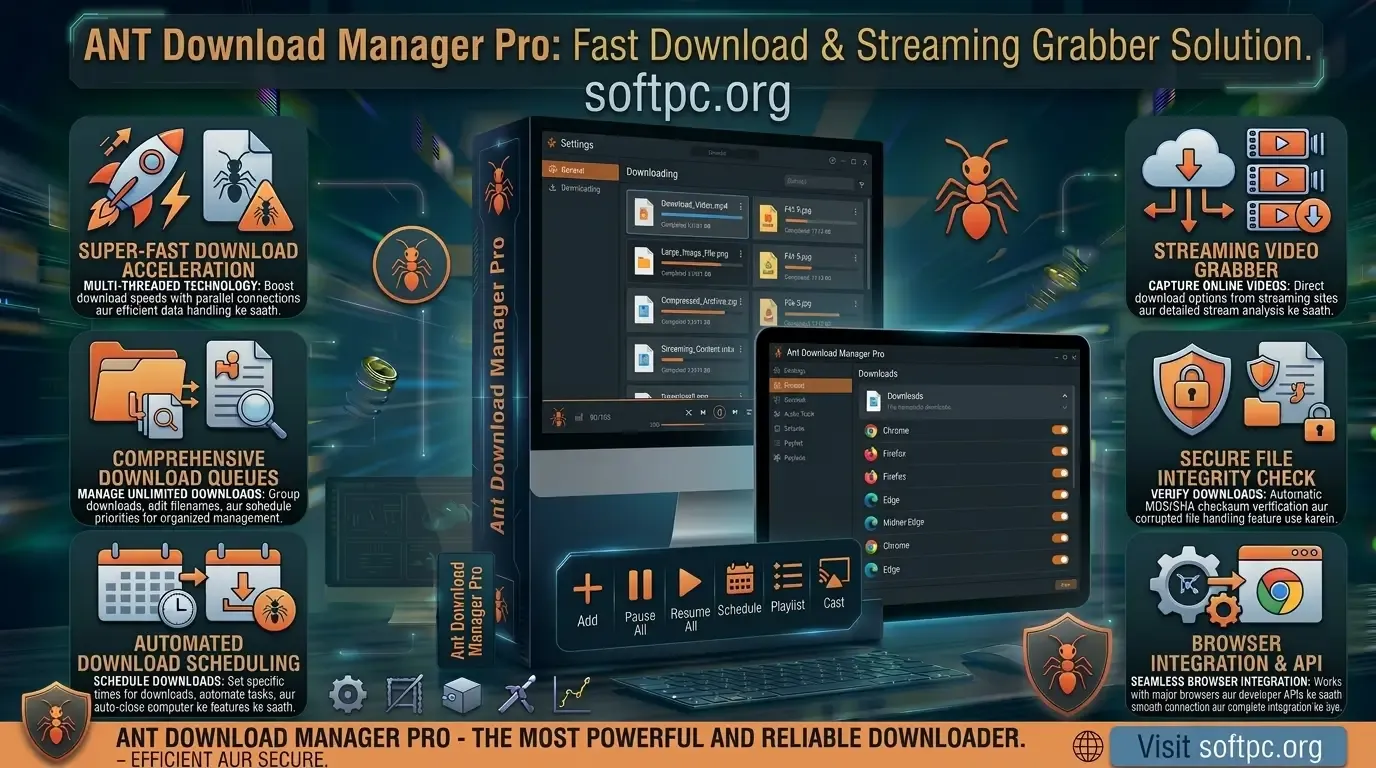This screenshot has width=1376, height=768.
Task: Click the Pause All icon
Action: pyautogui.click(x=640, y=585)
